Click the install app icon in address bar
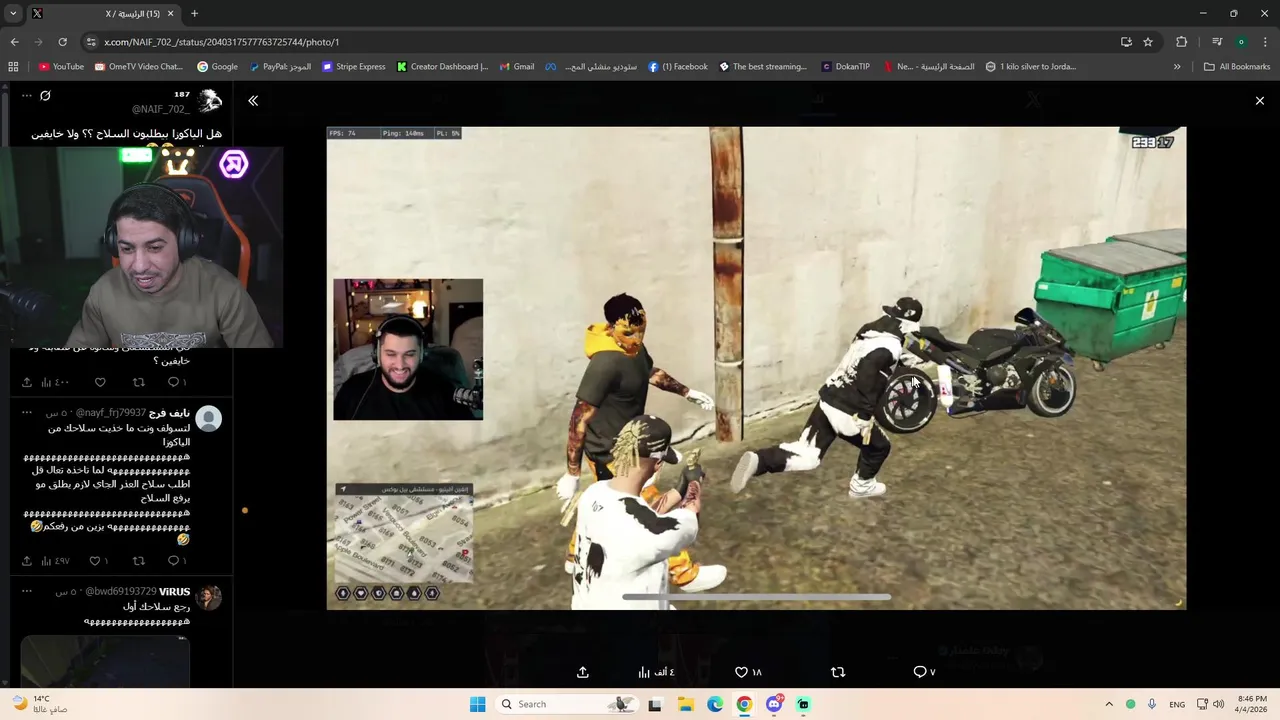 pos(1126,42)
